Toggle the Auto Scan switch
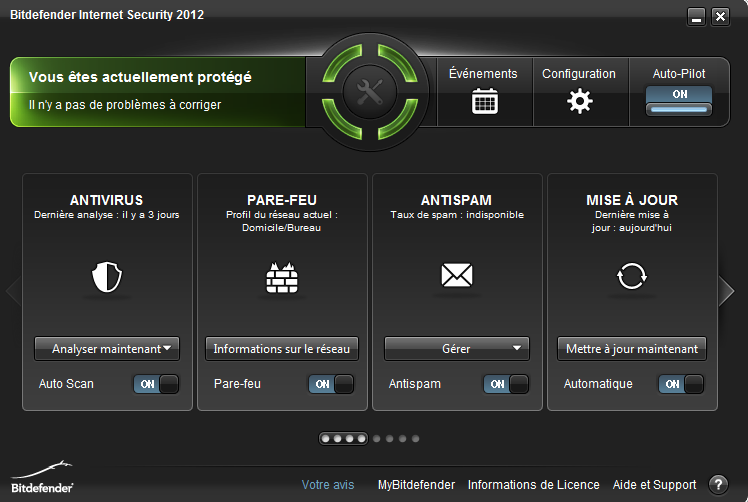This screenshot has width=748, height=502. (x=156, y=384)
